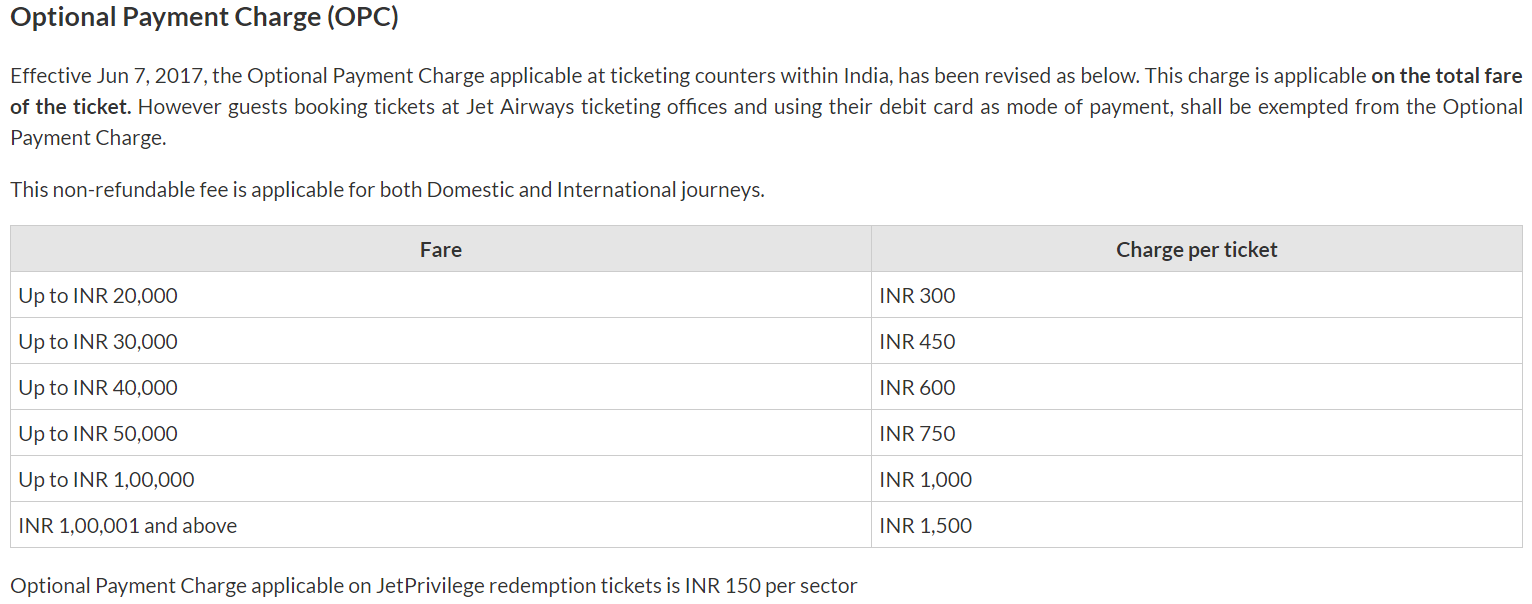Click the non-refundable fee sentence

tap(387, 189)
